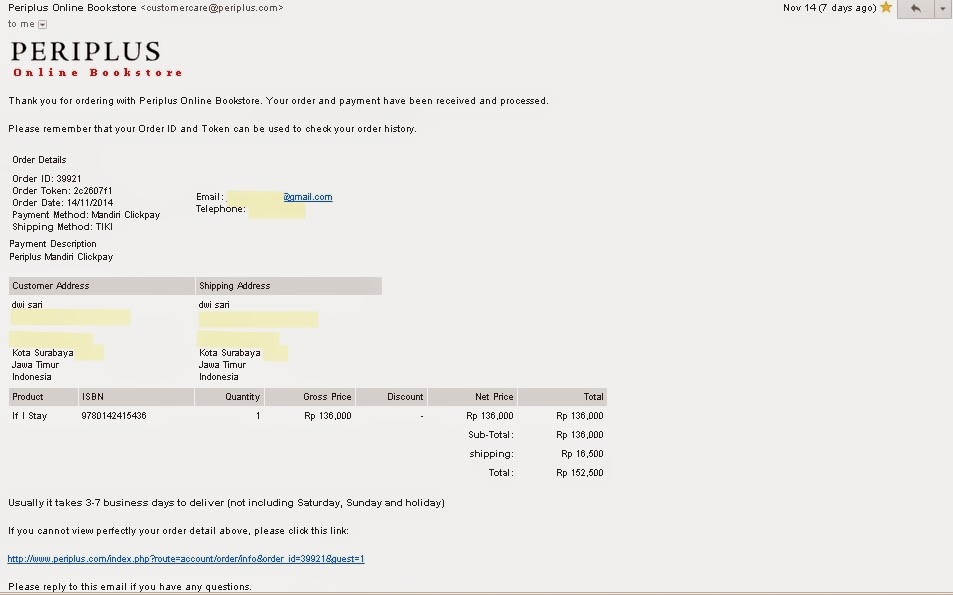Click 'Please reply to this email' line
Image resolution: width=953 pixels, height=595 pixels.
[130, 586]
